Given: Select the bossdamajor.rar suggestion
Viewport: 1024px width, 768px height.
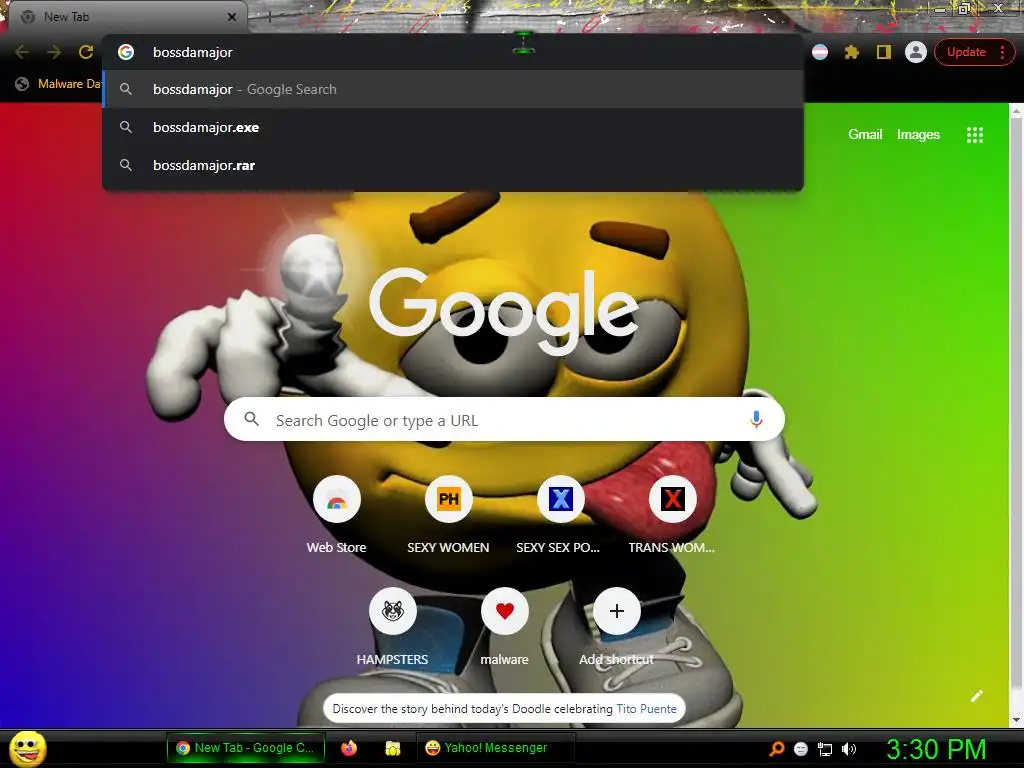Looking at the screenshot, I should pyautogui.click(x=453, y=165).
